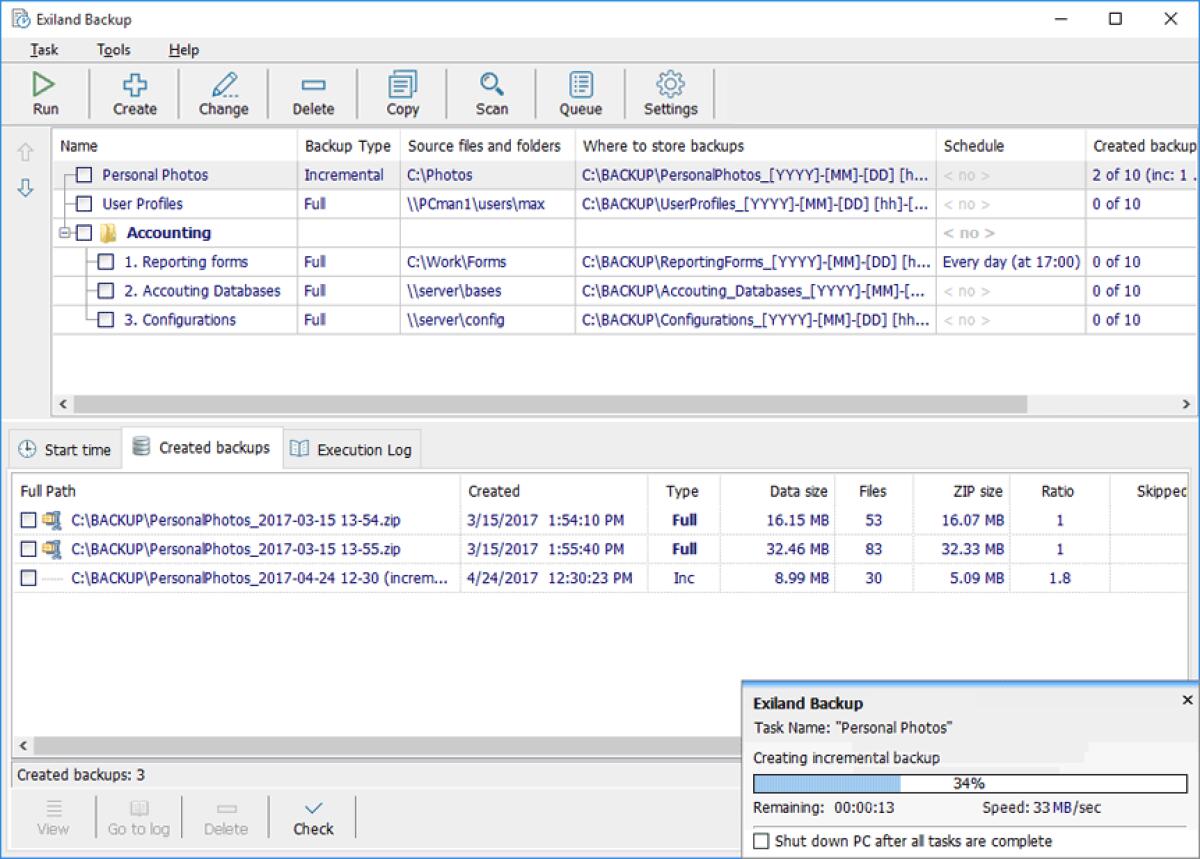This screenshot has height=859, width=1200.
Task: Open the Tools menu
Action: [112, 49]
